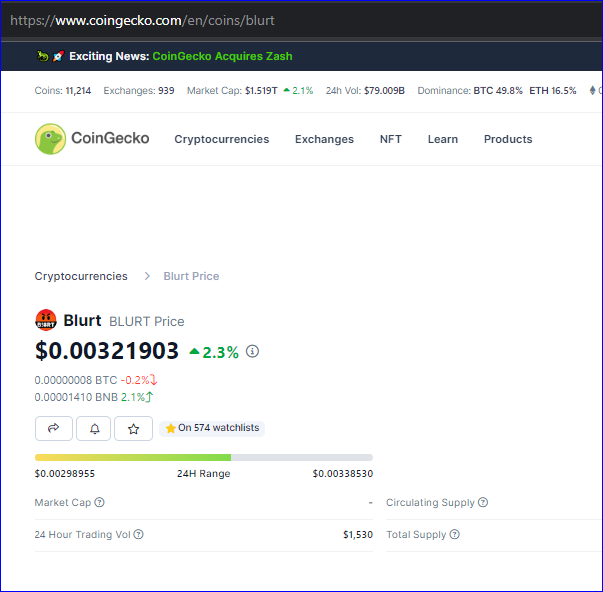Image resolution: width=603 pixels, height=592 pixels.
Task: Click the Blurt Price breadcrumb text
Action: 191,276
